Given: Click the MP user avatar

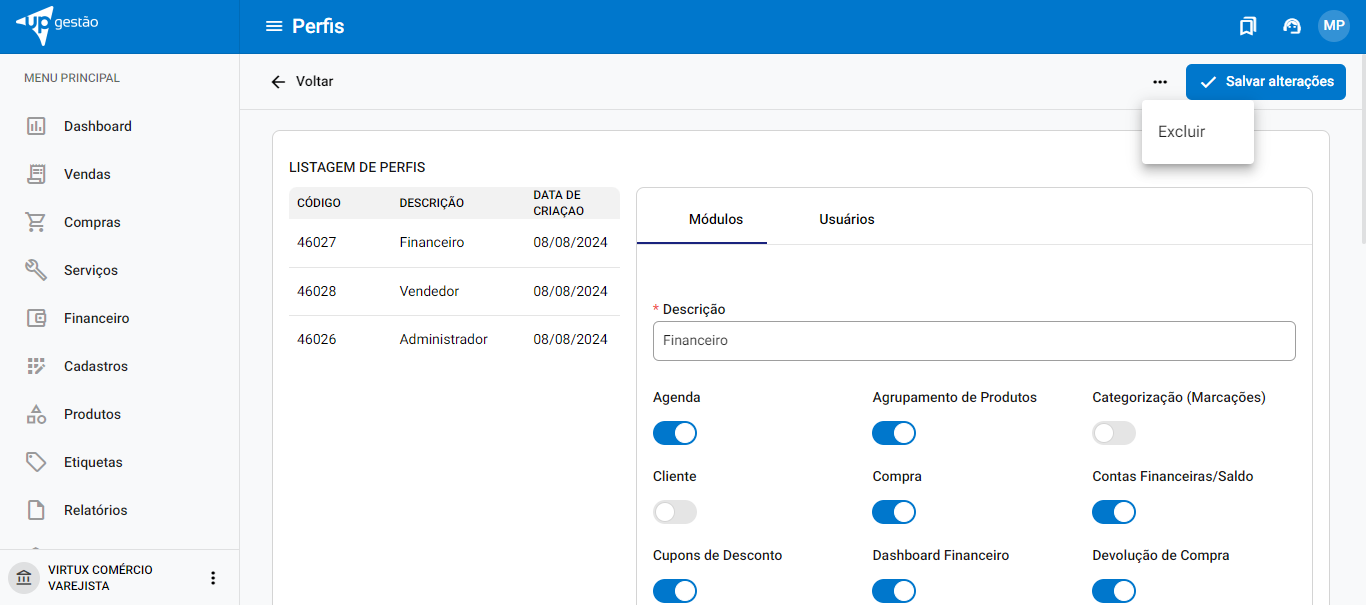Looking at the screenshot, I should (1333, 26).
